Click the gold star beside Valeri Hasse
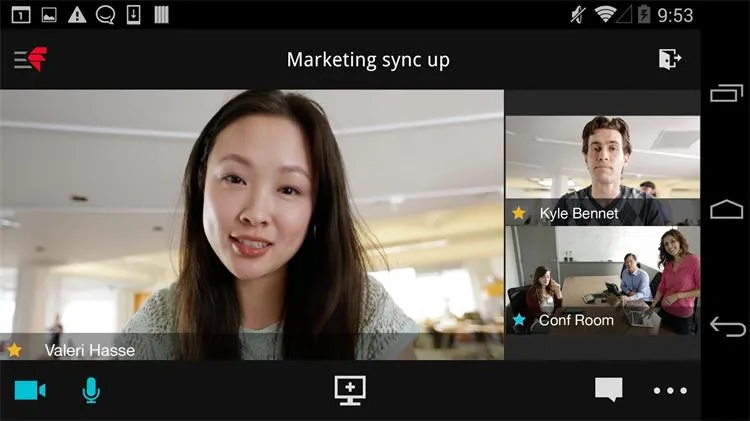 pos(14,350)
